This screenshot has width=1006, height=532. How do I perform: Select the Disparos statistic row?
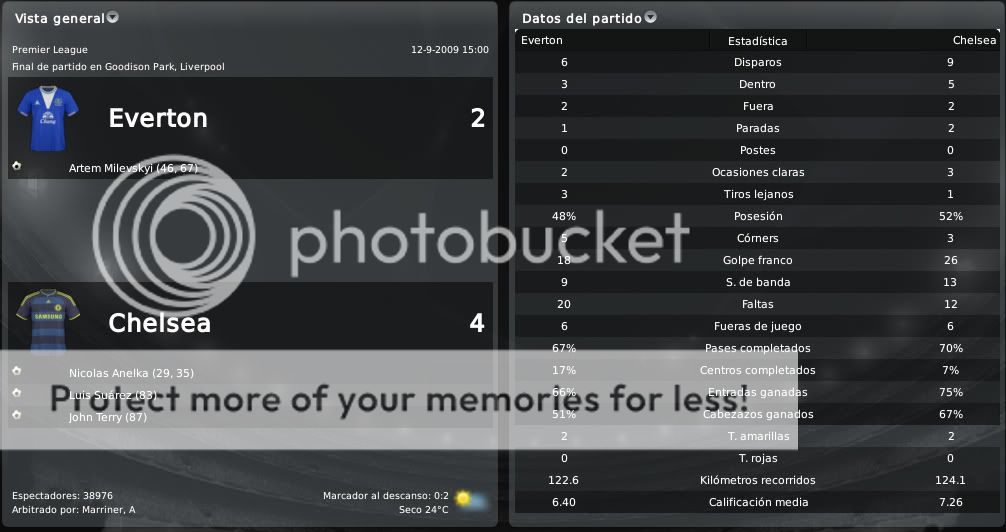tap(757, 62)
